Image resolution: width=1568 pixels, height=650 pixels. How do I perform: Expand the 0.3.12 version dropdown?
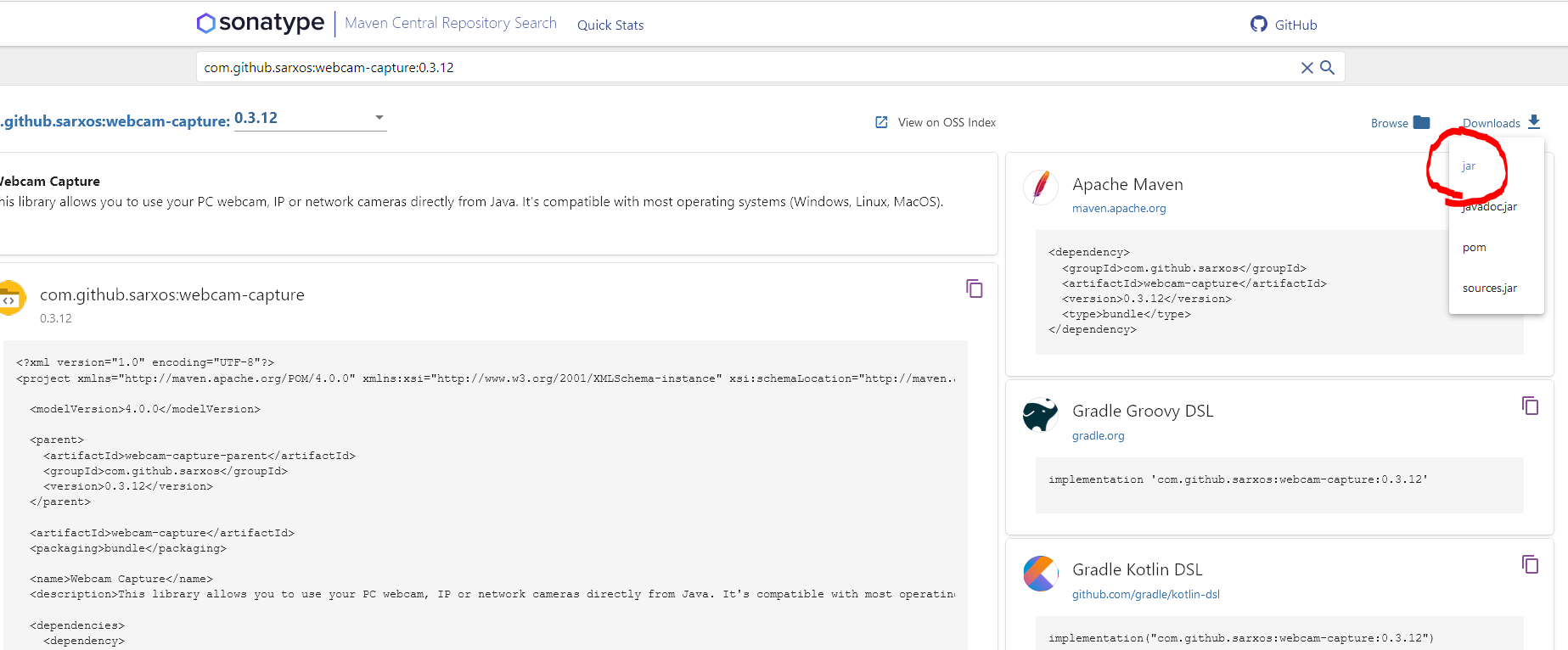coord(379,118)
